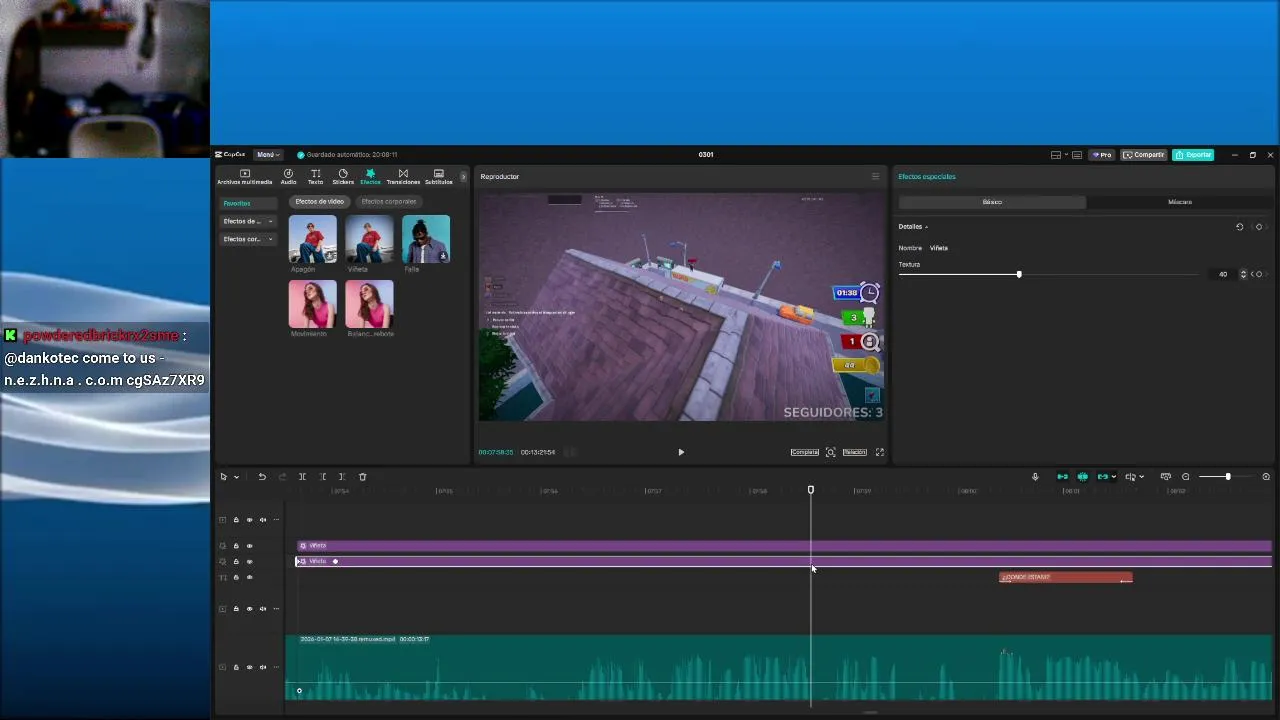Viewport: 1280px width, 720px height.
Task: Download the Falla effect
Action: click(x=443, y=256)
